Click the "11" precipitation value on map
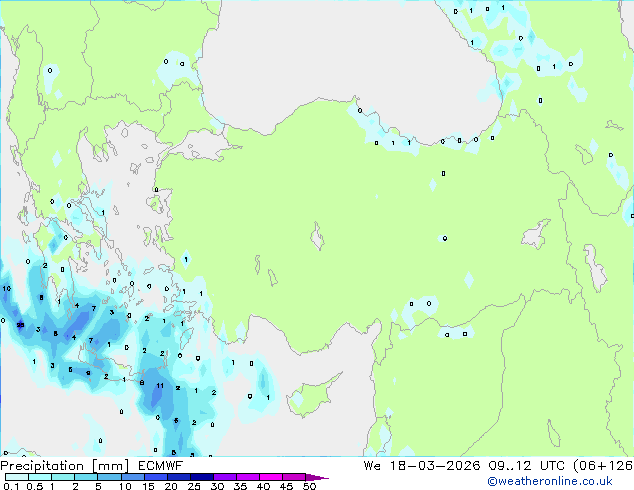This screenshot has height=490, width=634. (160, 386)
